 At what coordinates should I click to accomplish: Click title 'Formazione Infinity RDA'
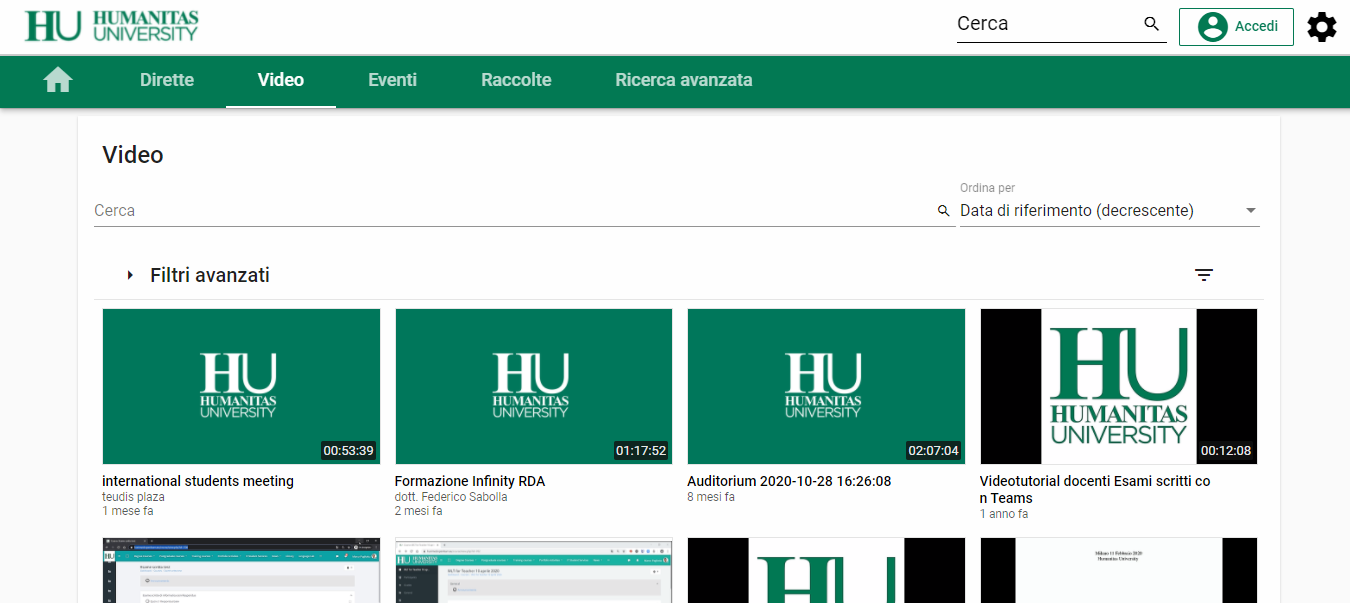470,481
